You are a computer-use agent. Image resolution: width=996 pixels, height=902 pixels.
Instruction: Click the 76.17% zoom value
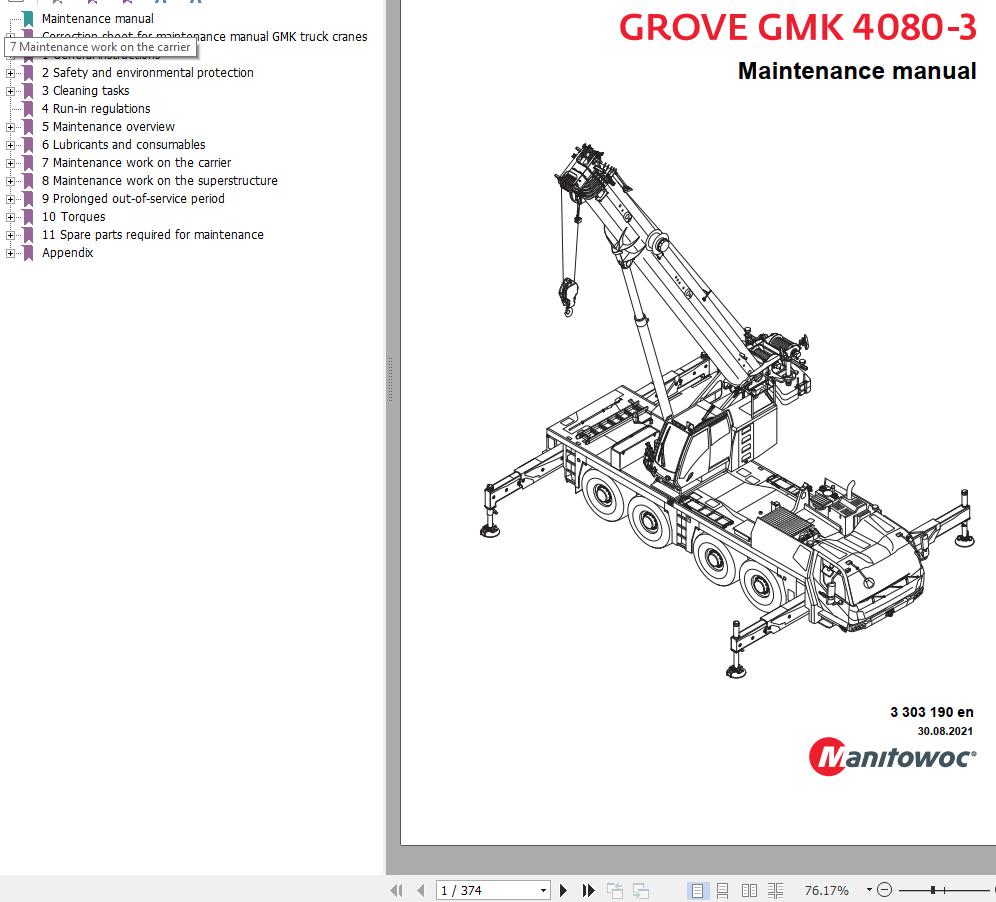pos(826,891)
